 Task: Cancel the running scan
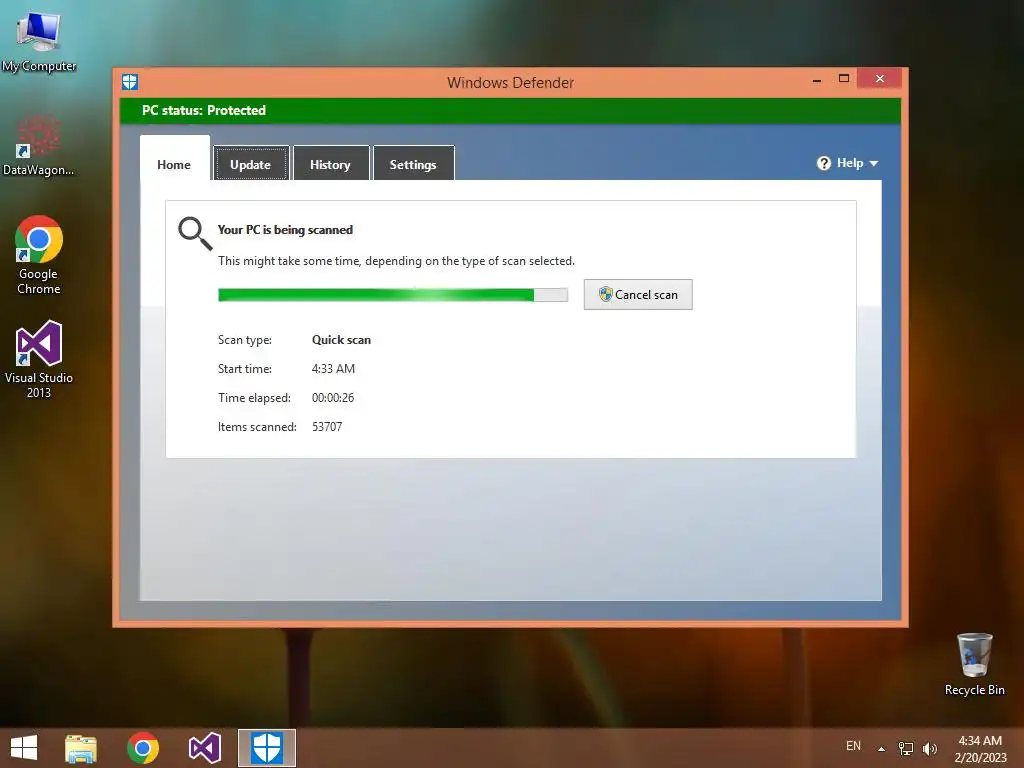pos(638,295)
